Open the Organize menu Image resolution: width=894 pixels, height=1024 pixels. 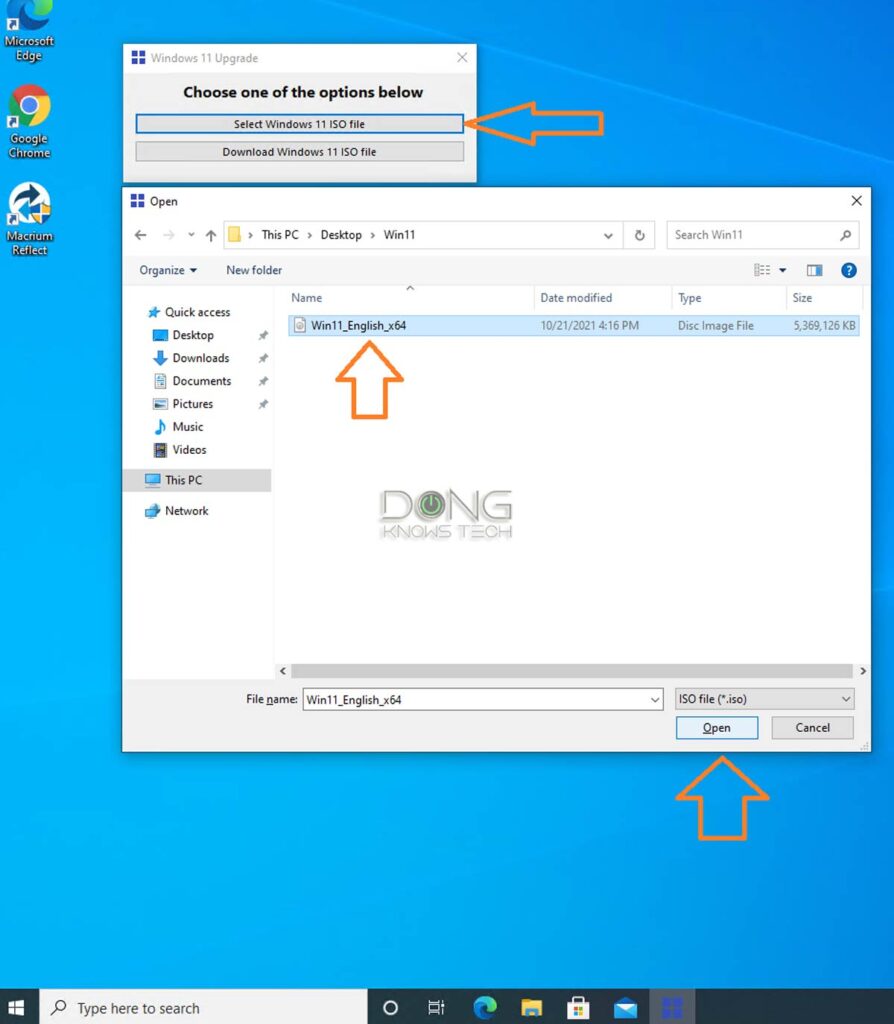tap(167, 270)
